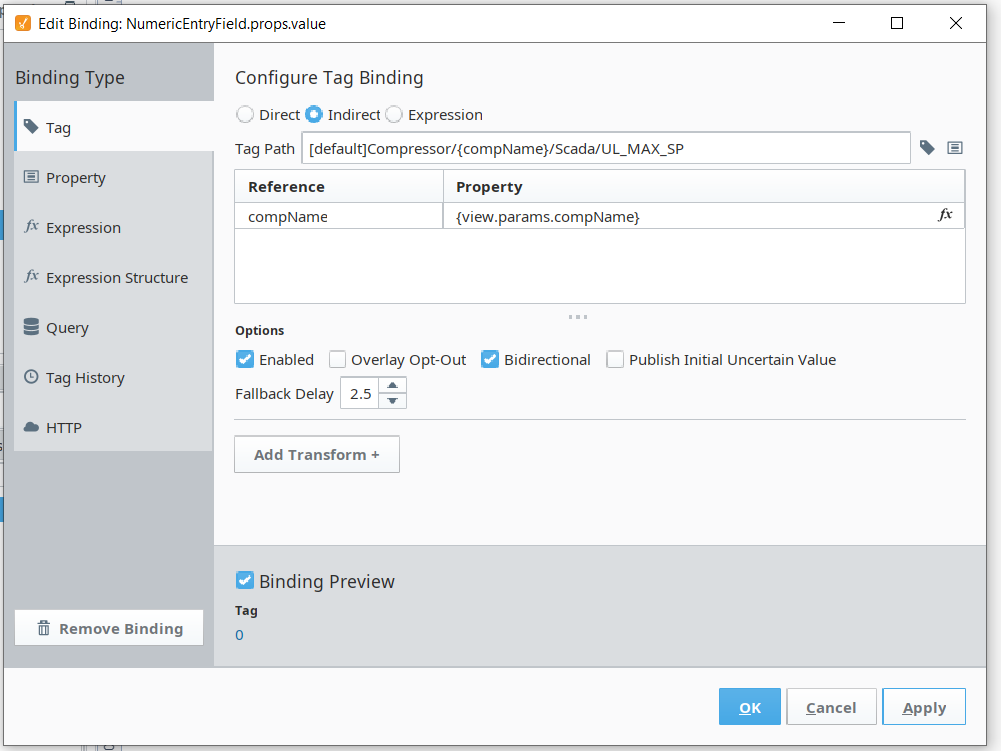
Task: Open the property browse icon next to Tag Path
Action: (955, 148)
